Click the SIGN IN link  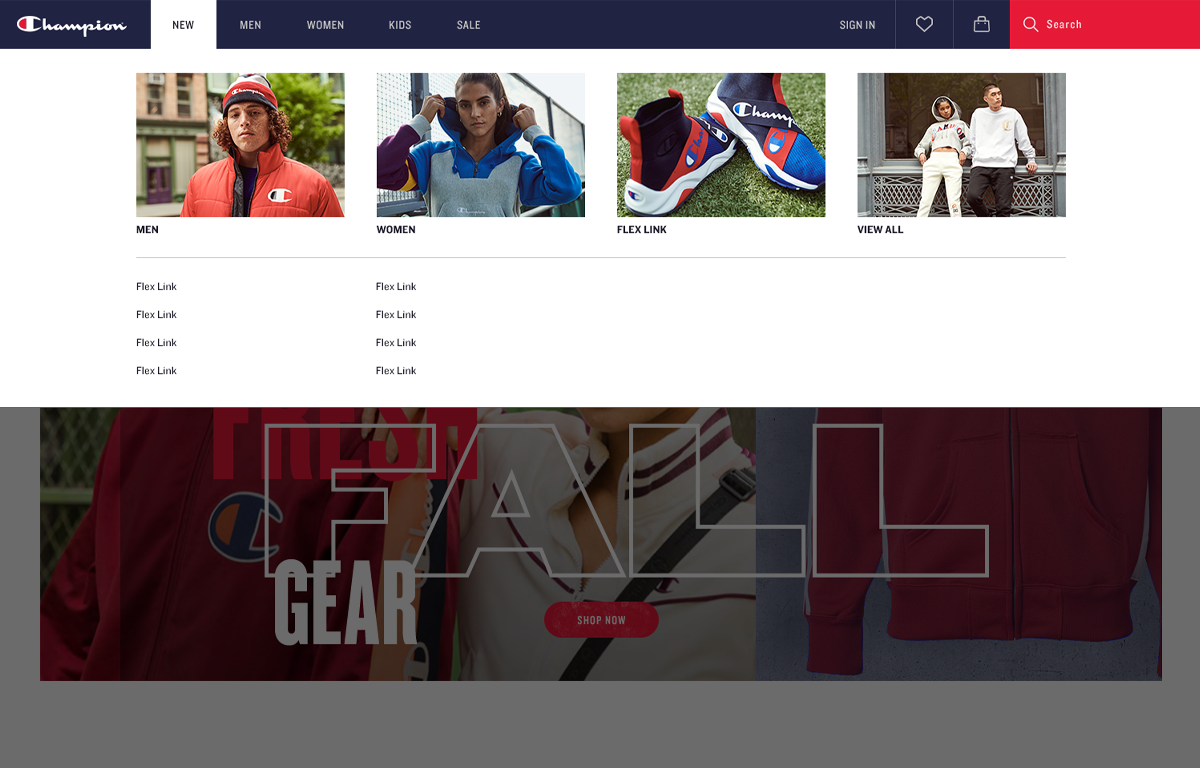click(857, 25)
